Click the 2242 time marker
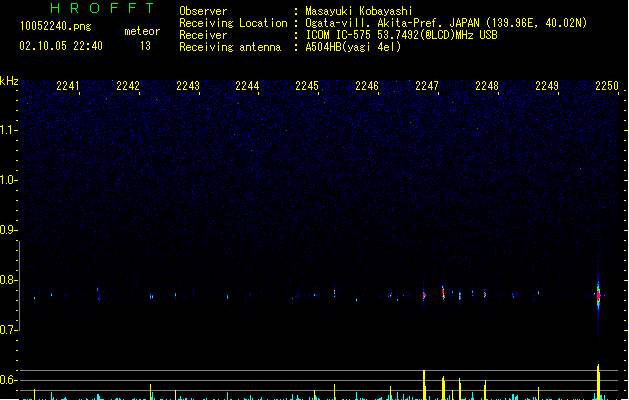This screenshot has width=629, height=400. tap(128, 86)
